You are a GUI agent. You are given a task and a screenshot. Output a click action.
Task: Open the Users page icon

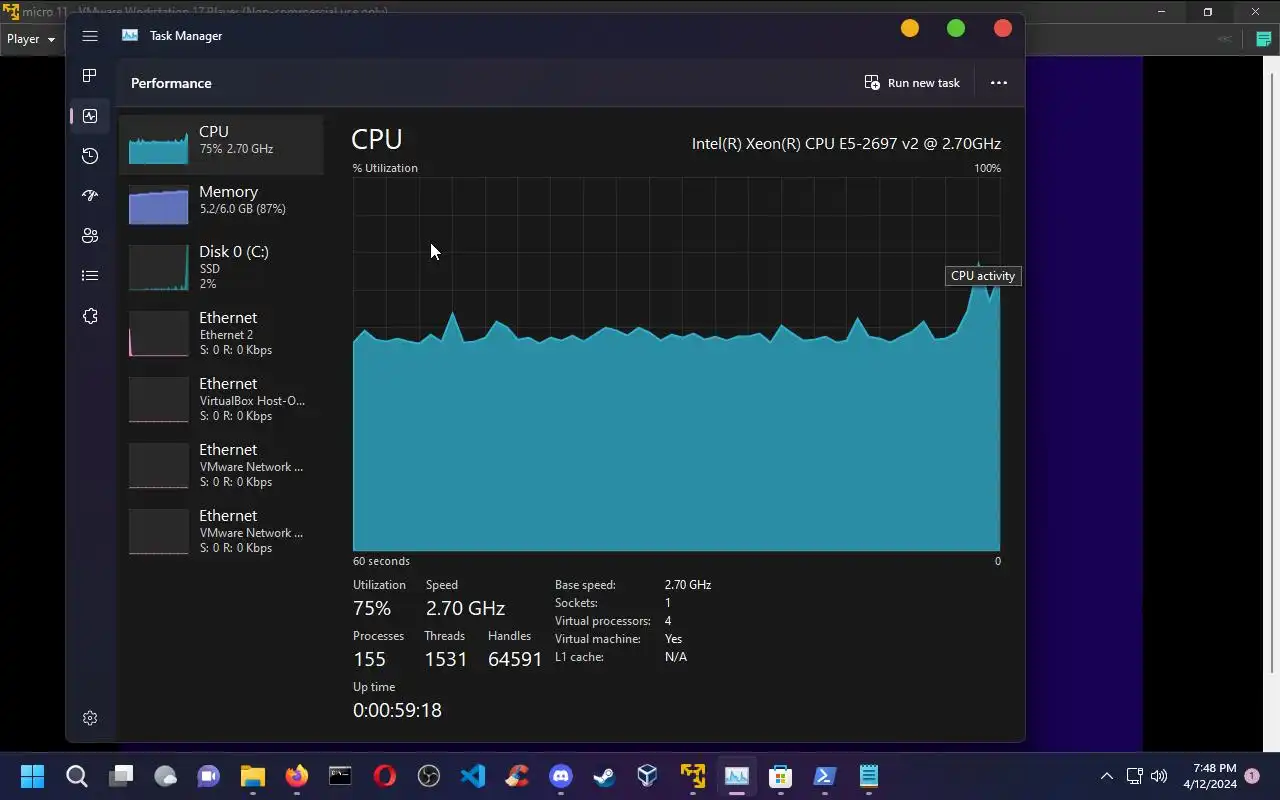point(90,236)
